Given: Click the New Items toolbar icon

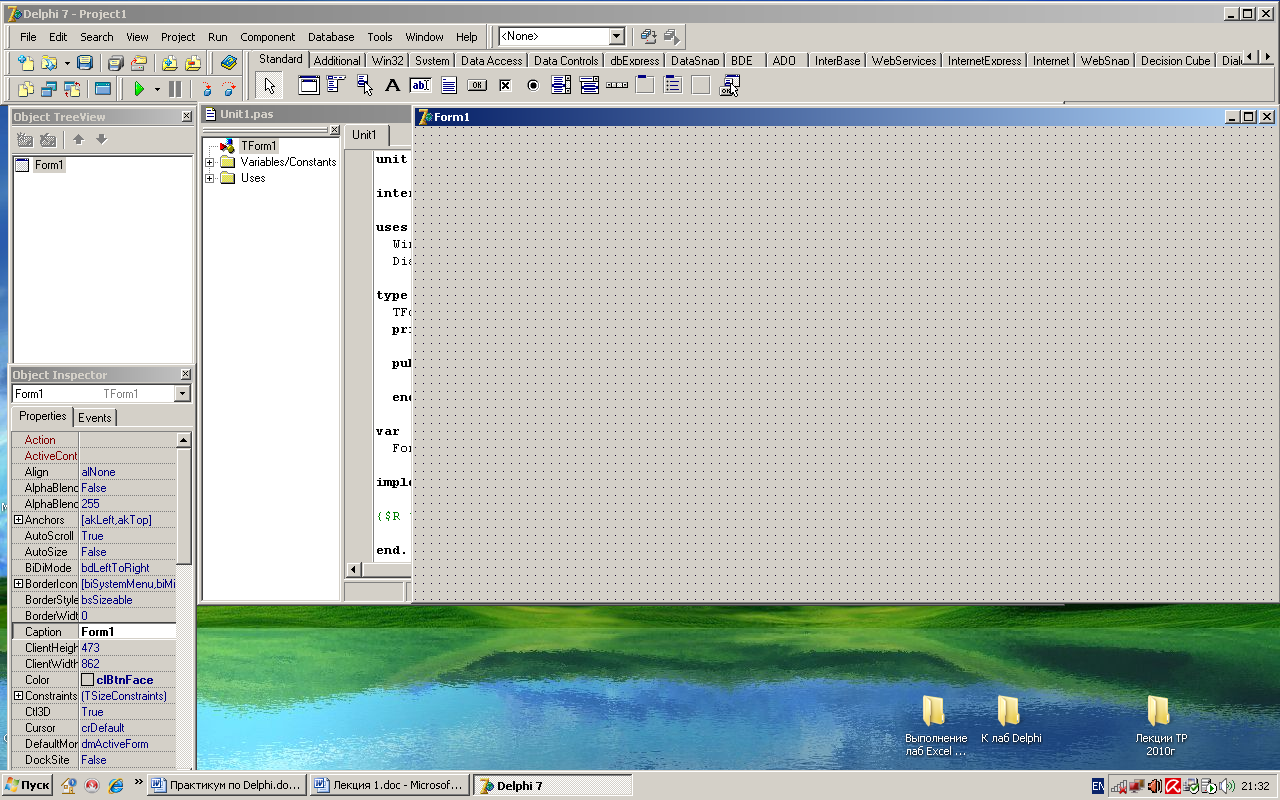Looking at the screenshot, I should click(26, 62).
